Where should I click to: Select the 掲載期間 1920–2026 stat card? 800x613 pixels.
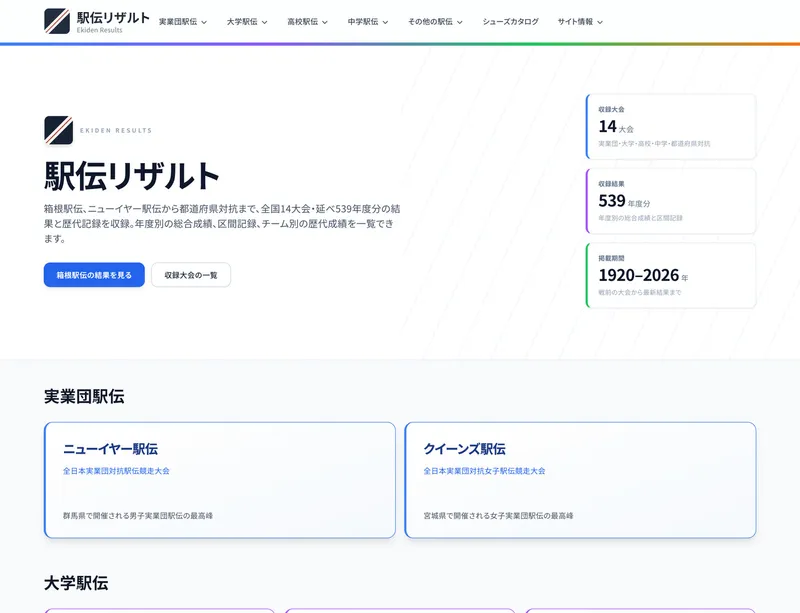point(671,275)
